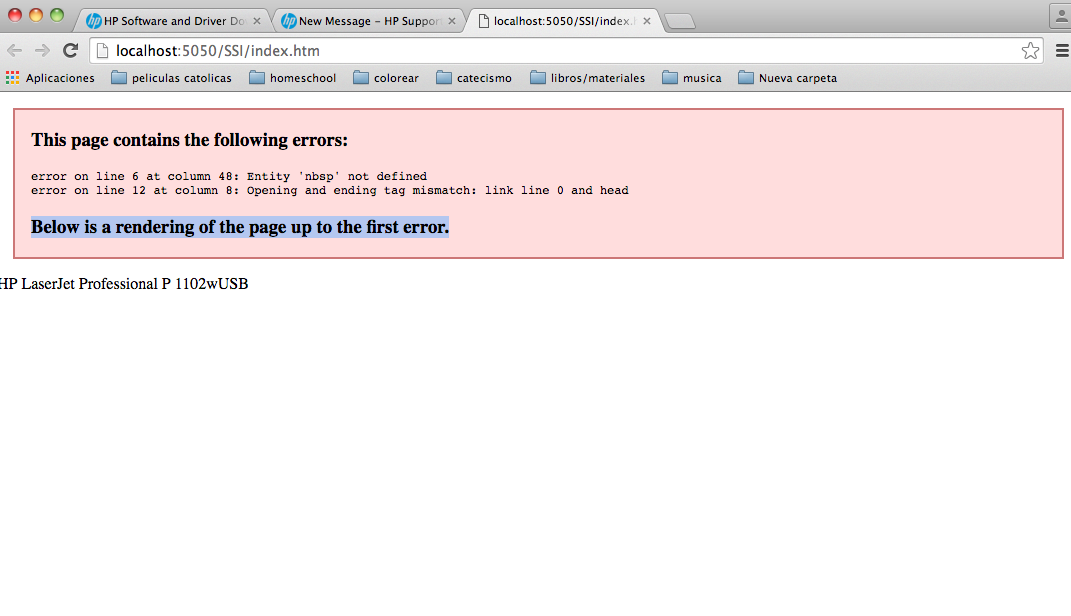Open the libros/materiales bookmark folder
This screenshot has height=616, width=1071.
click(x=587, y=78)
